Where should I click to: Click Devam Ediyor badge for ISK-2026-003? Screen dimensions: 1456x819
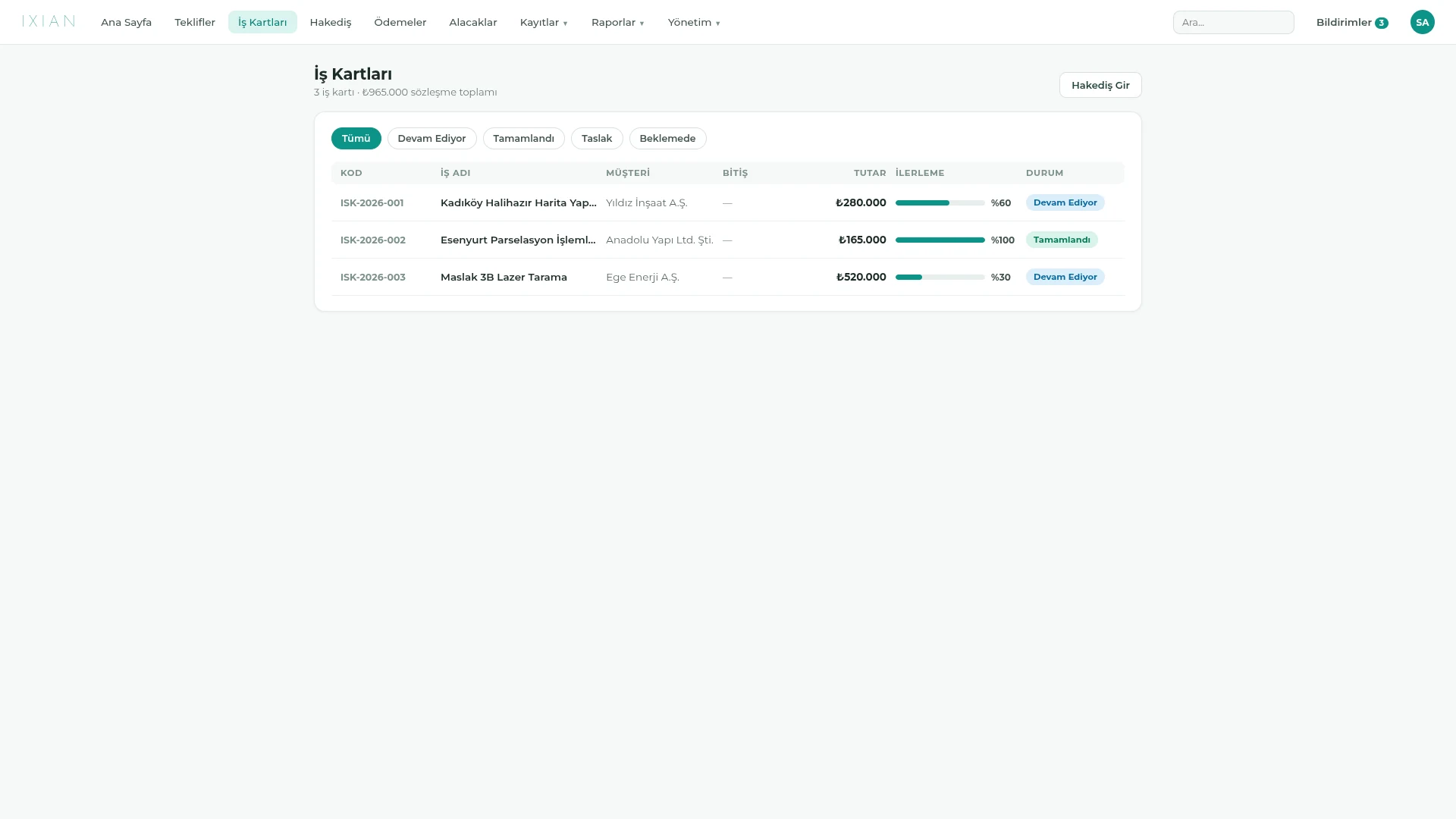1065,277
